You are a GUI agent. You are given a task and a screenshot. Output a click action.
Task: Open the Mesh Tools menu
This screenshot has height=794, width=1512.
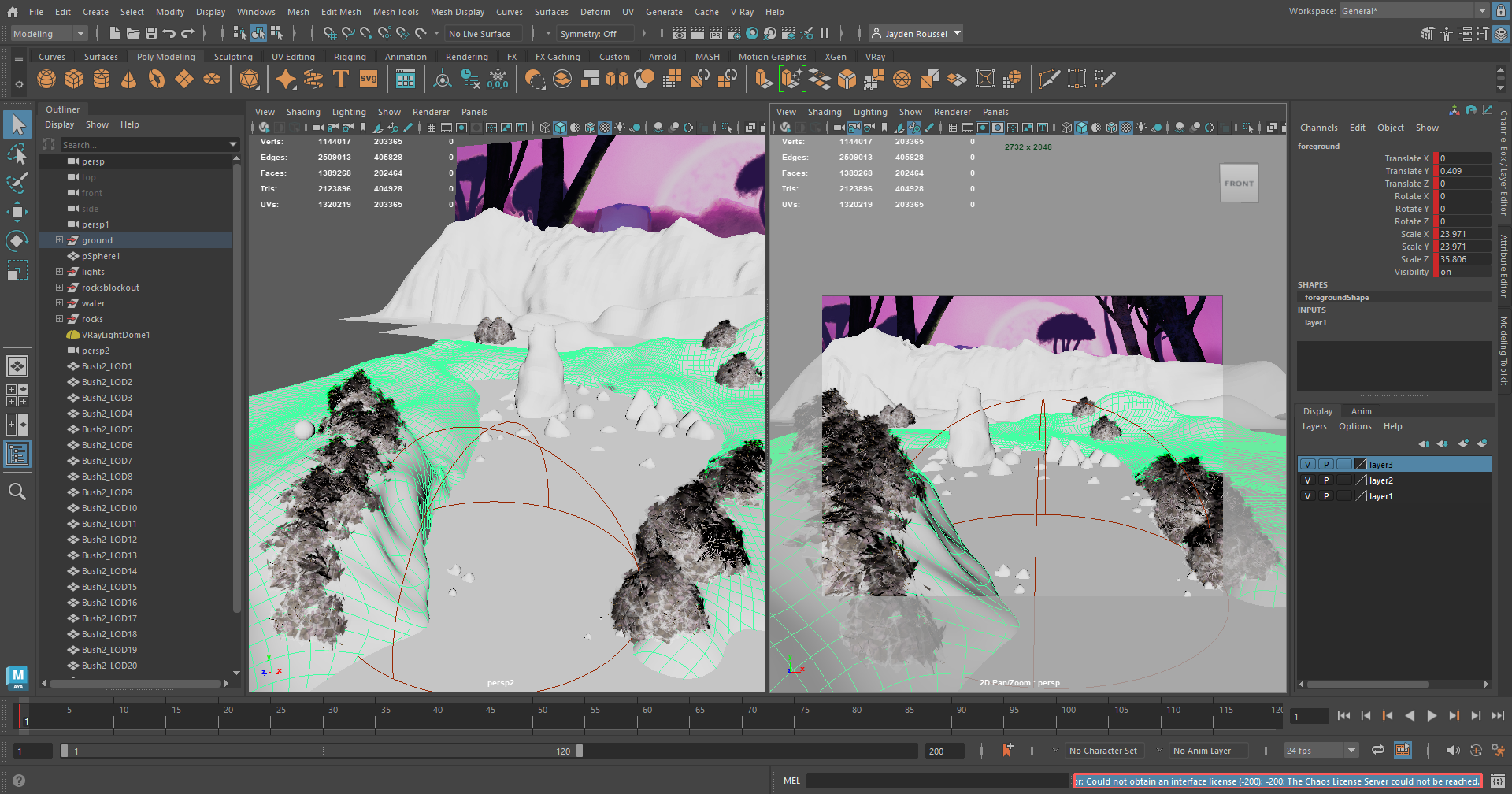[395, 12]
